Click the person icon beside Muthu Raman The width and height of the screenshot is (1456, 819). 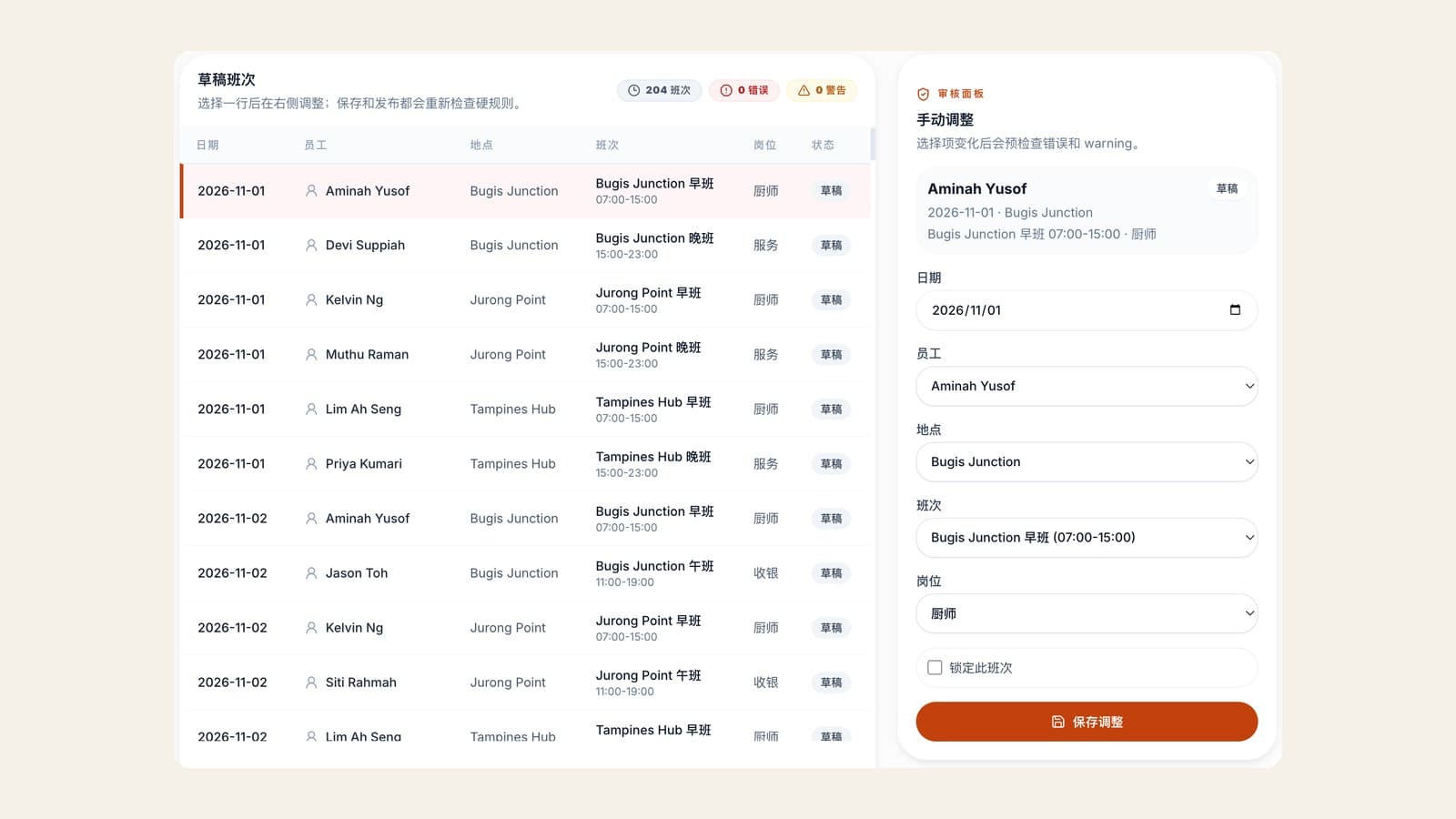tap(311, 354)
